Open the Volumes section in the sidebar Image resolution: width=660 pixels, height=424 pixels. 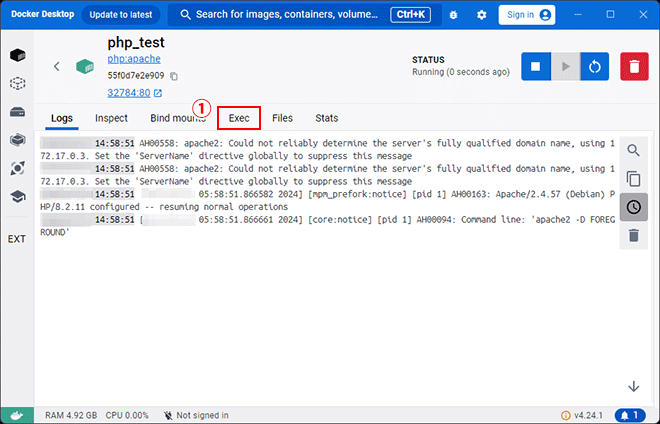click(17, 112)
